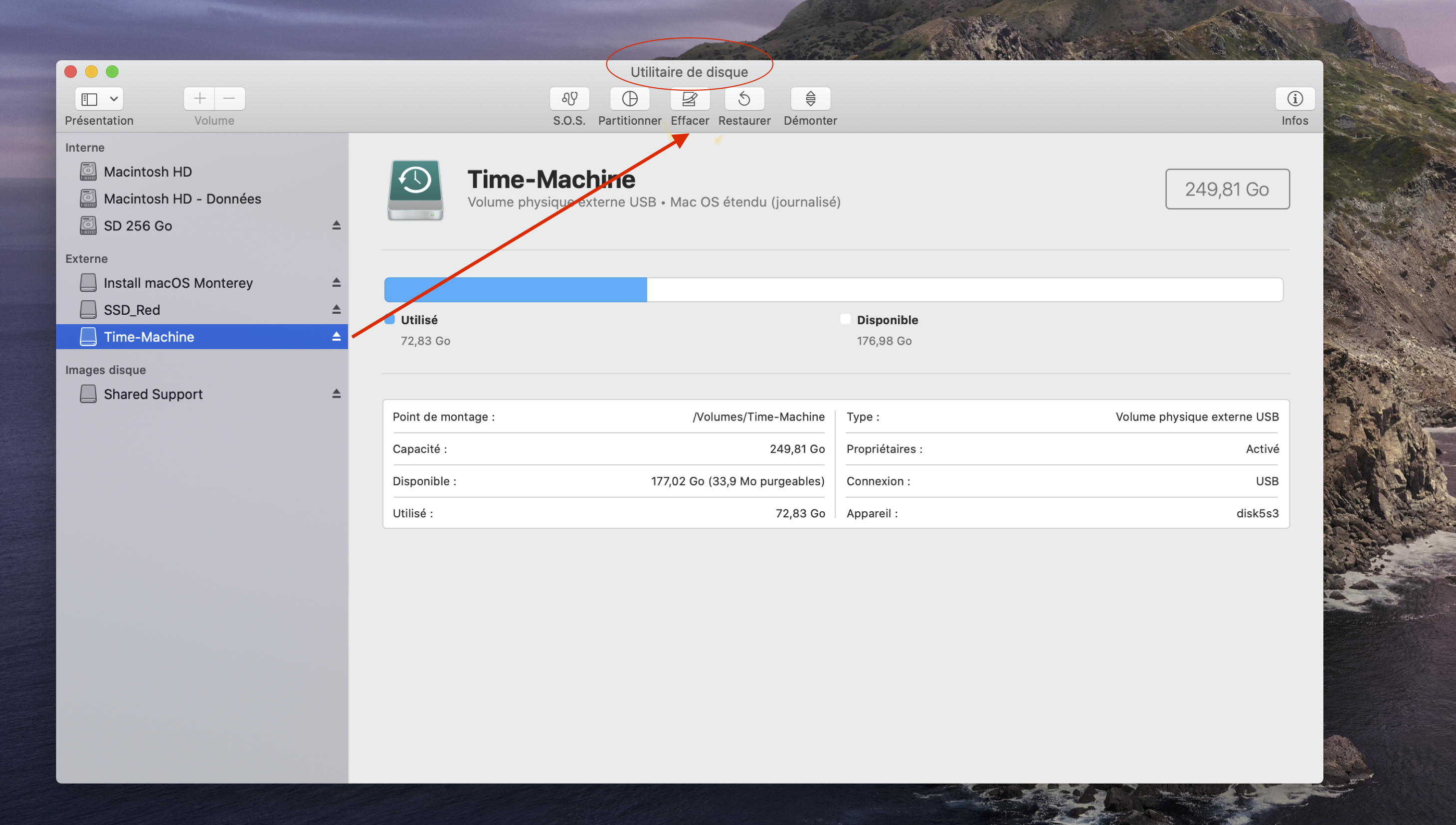Viewport: 1456px width, 825px height.
Task: Click the Time-Machine drive icon
Action: (415, 190)
